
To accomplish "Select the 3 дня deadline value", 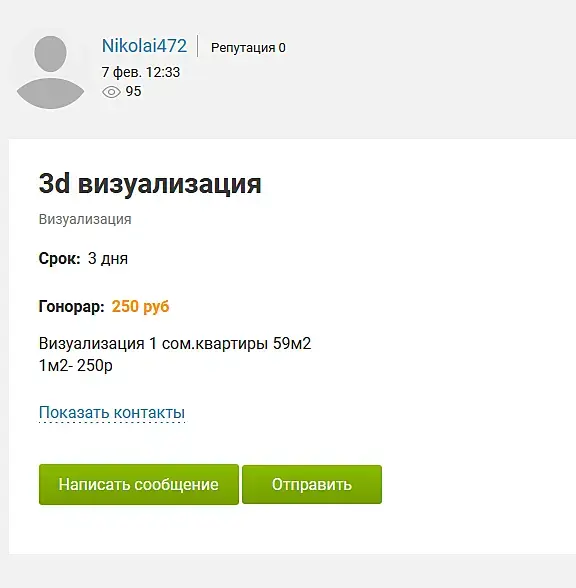I will pyautogui.click(x=108, y=259).
